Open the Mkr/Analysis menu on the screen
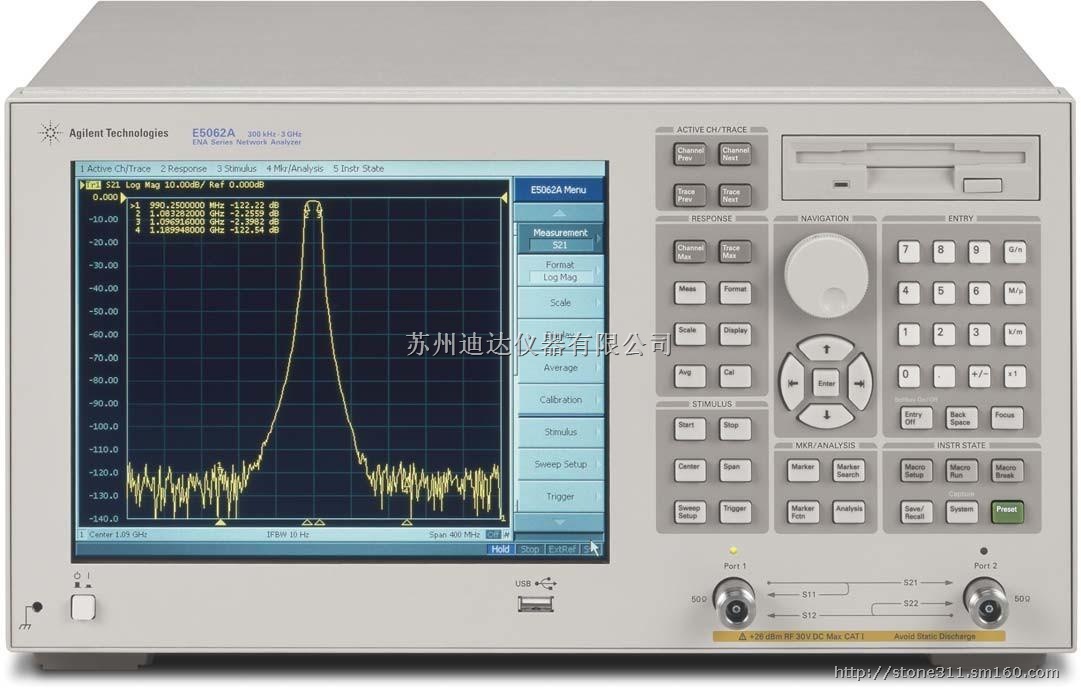 (x=294, y=169)
